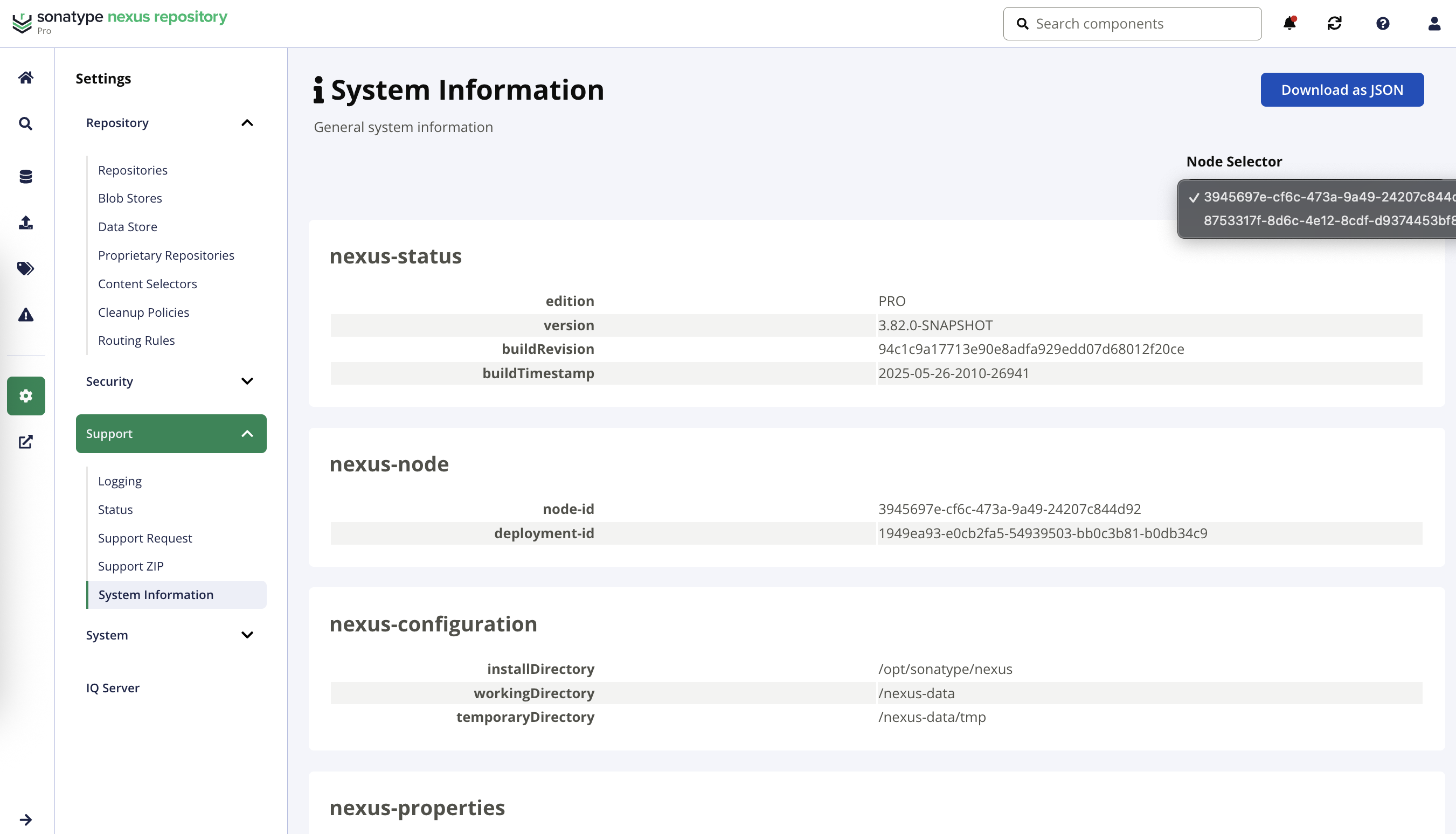
Task: Click the nexus-status section heading
Action: point(395,256)
